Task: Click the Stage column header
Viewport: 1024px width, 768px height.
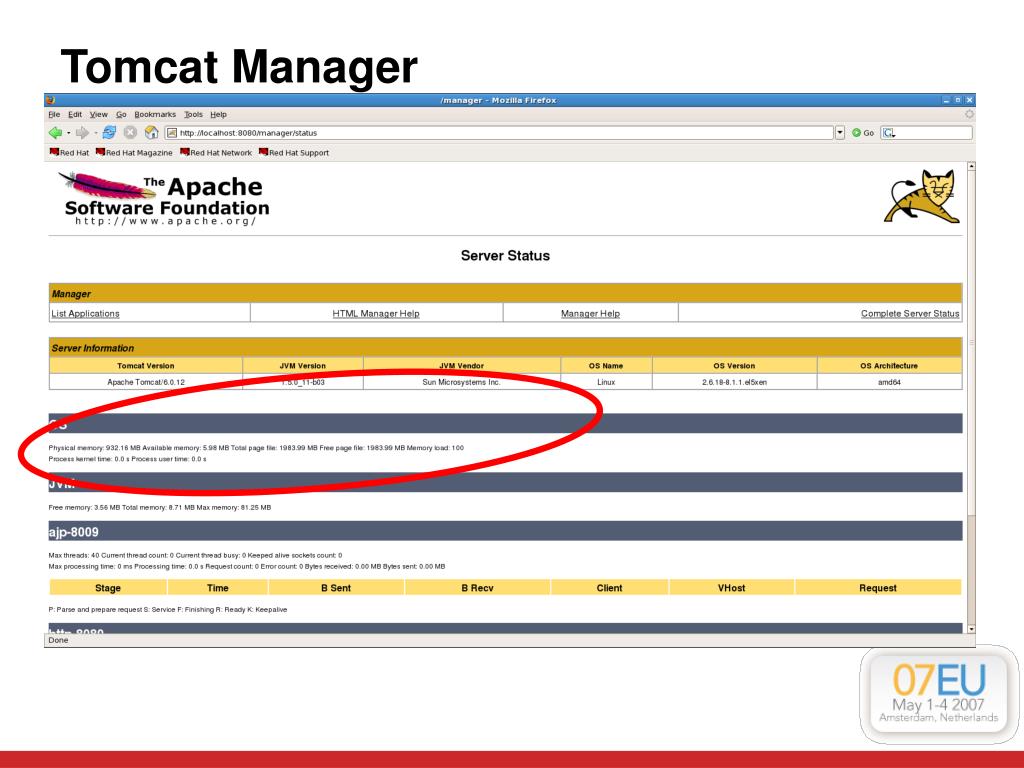Action: pyautogui.click(x=108, y=588)
